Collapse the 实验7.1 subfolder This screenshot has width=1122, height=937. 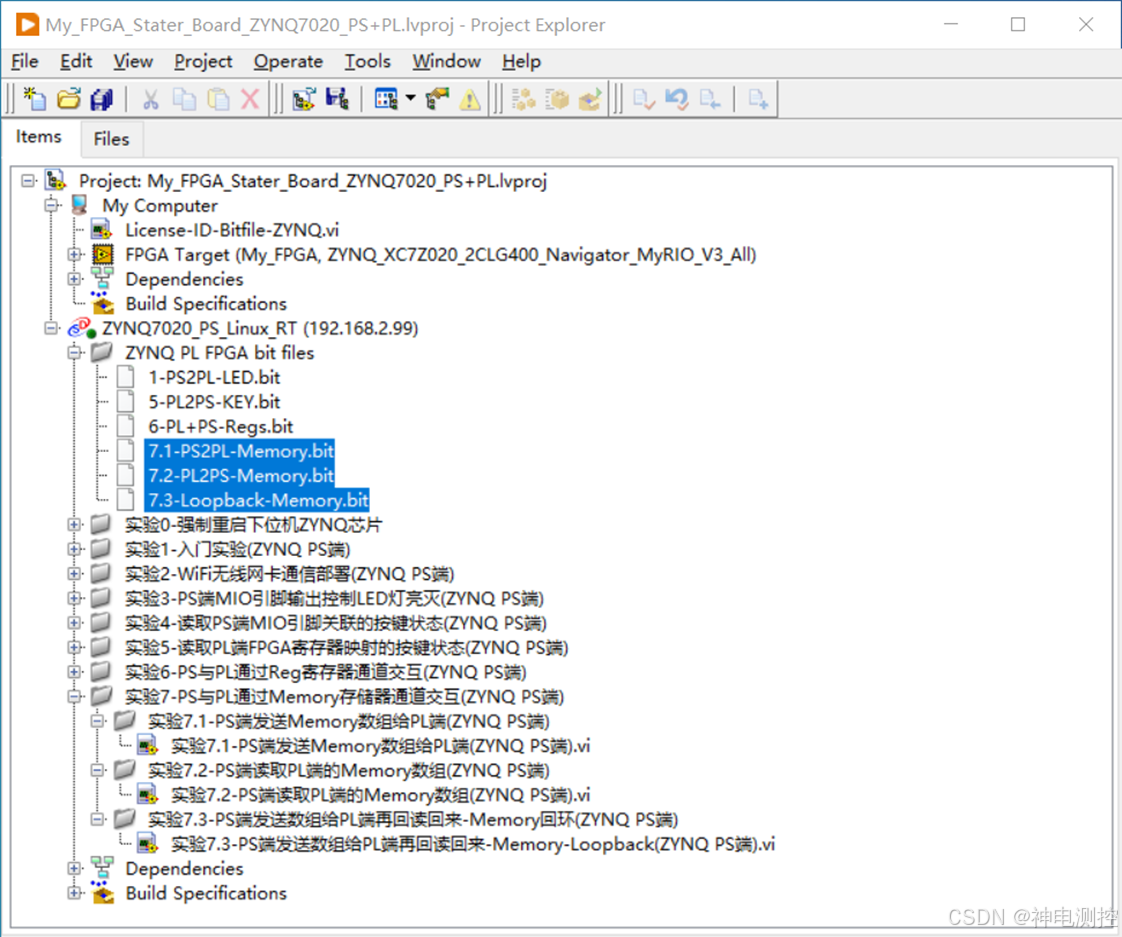[x=98, y=721]
